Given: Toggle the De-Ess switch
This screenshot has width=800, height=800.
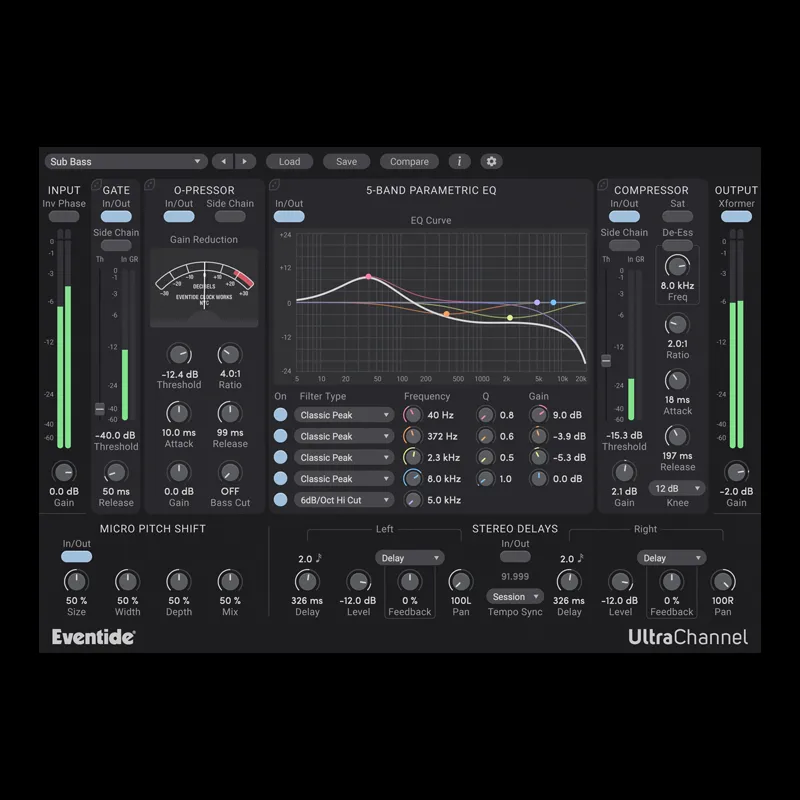Looking at the screenshot, I should (x=677, y=245).
